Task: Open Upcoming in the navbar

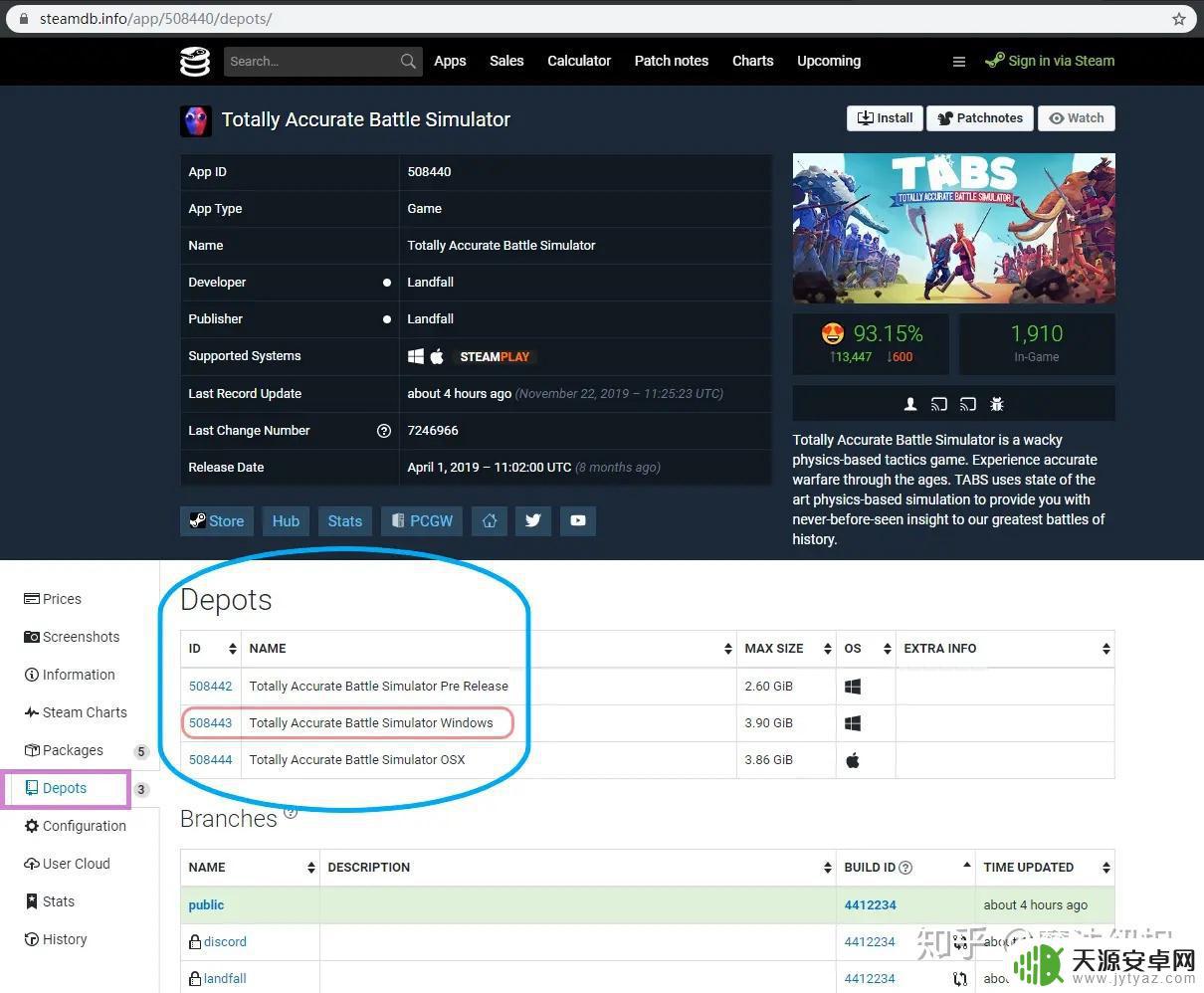Action: pos(829,61)
